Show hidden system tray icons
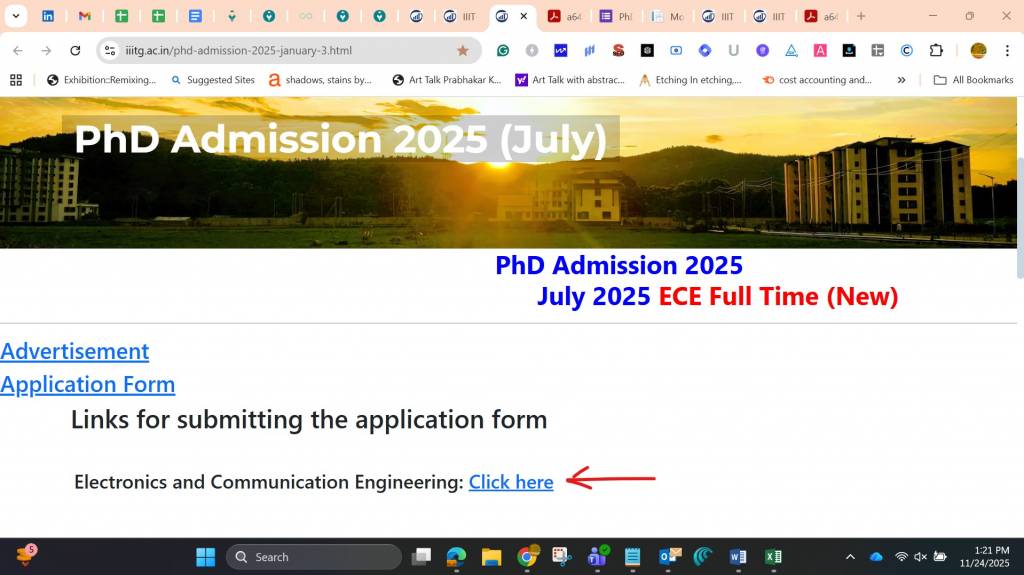Viewport: 1024px width, 575px height. [x=850, y=557]
